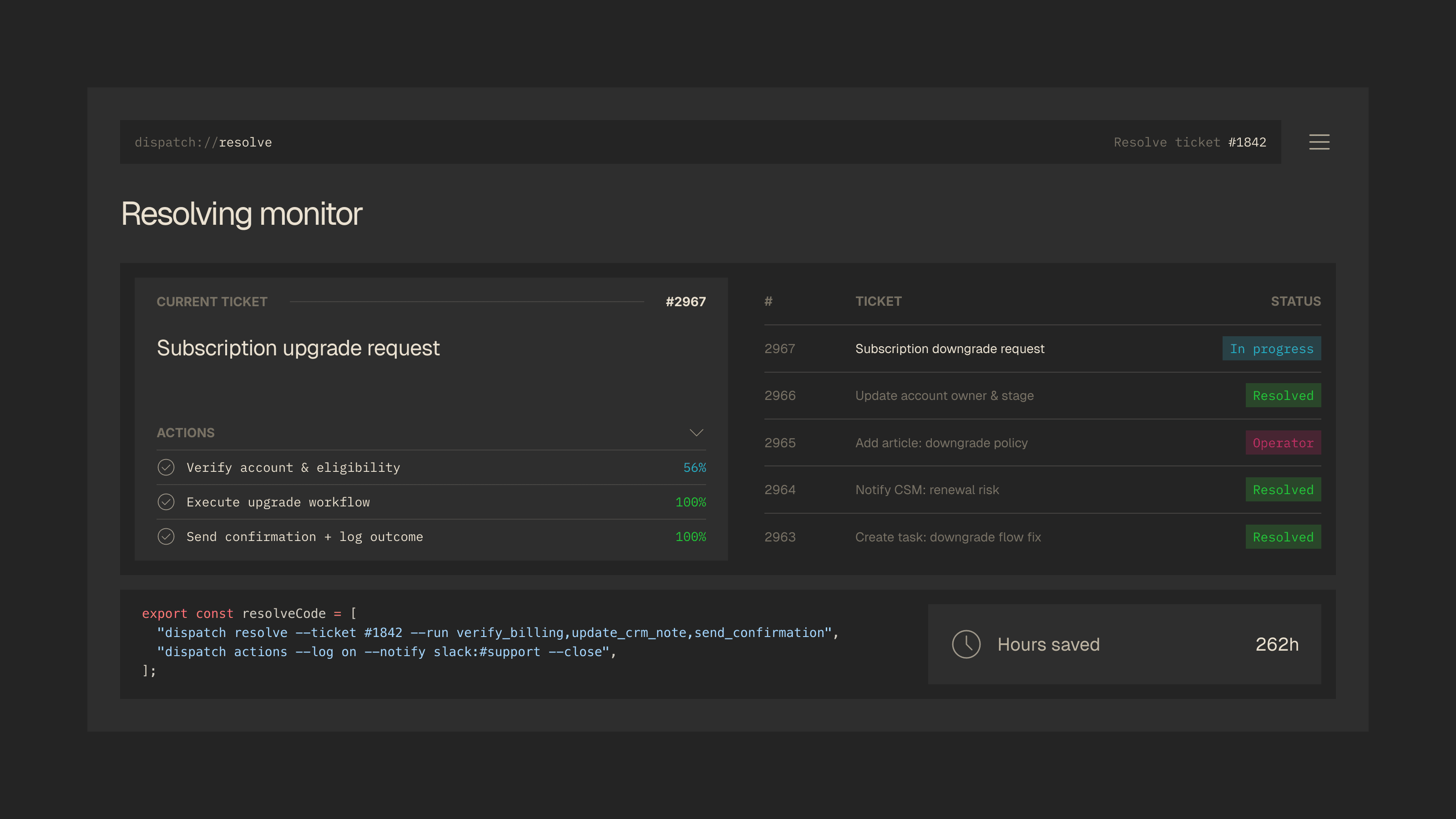Sort by the TICKET column header
Viewport: 1456px width, 819px height.
pyautogui.click(x=878, y=301)
